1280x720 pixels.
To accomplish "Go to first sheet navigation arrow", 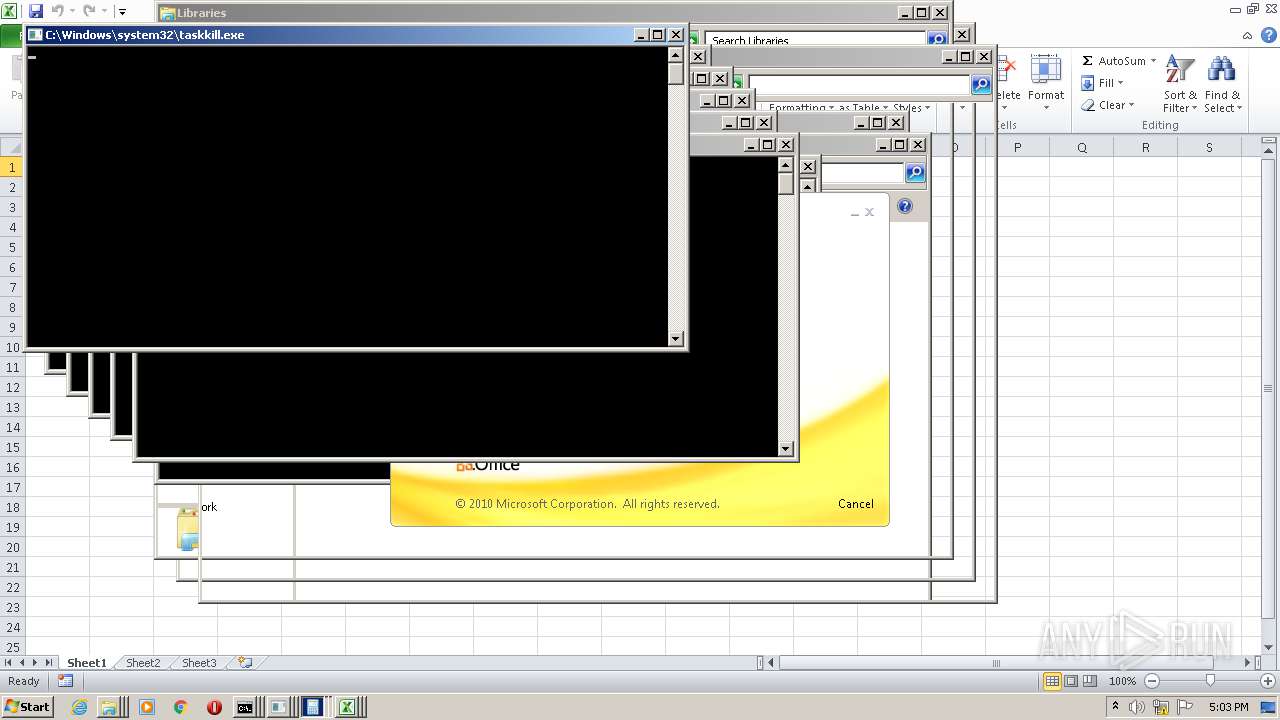I will click(x=9, y=663).
